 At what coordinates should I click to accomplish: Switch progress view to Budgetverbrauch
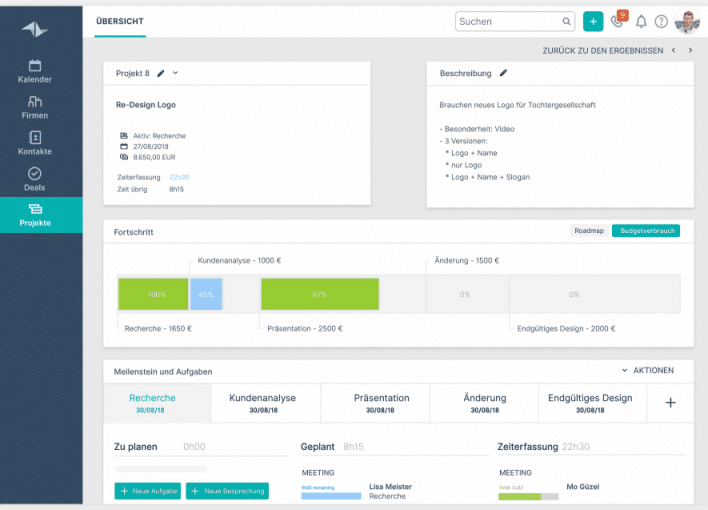coord(645,231)
